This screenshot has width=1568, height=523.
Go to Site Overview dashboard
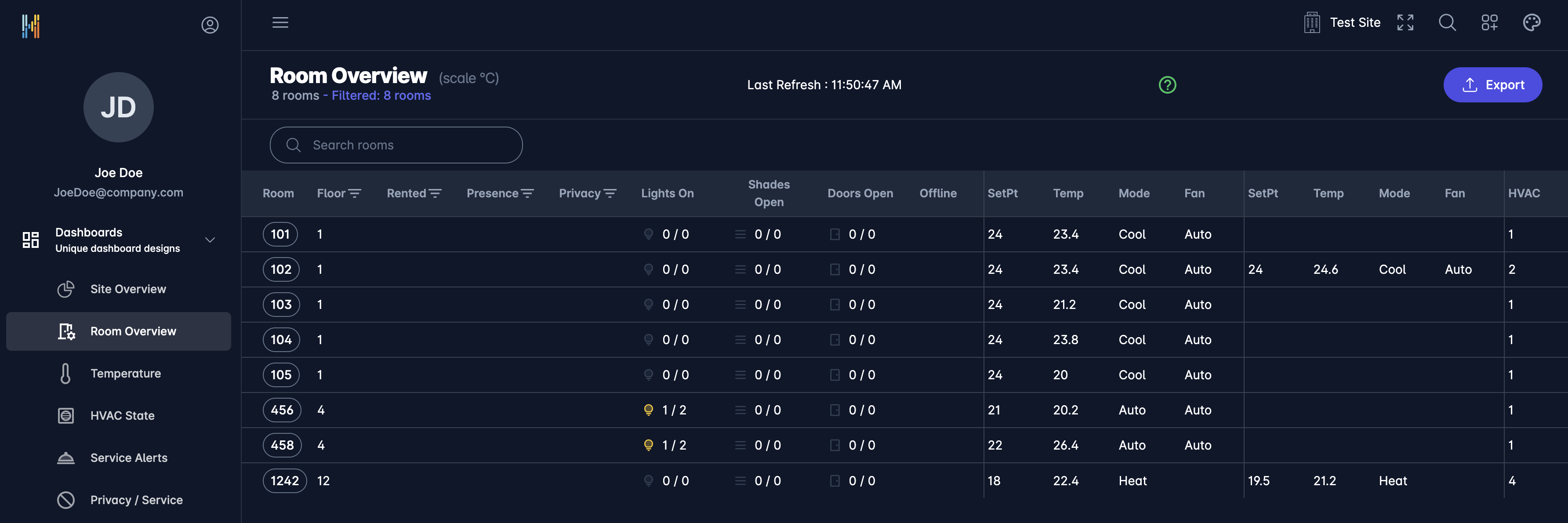pos(128,289)
